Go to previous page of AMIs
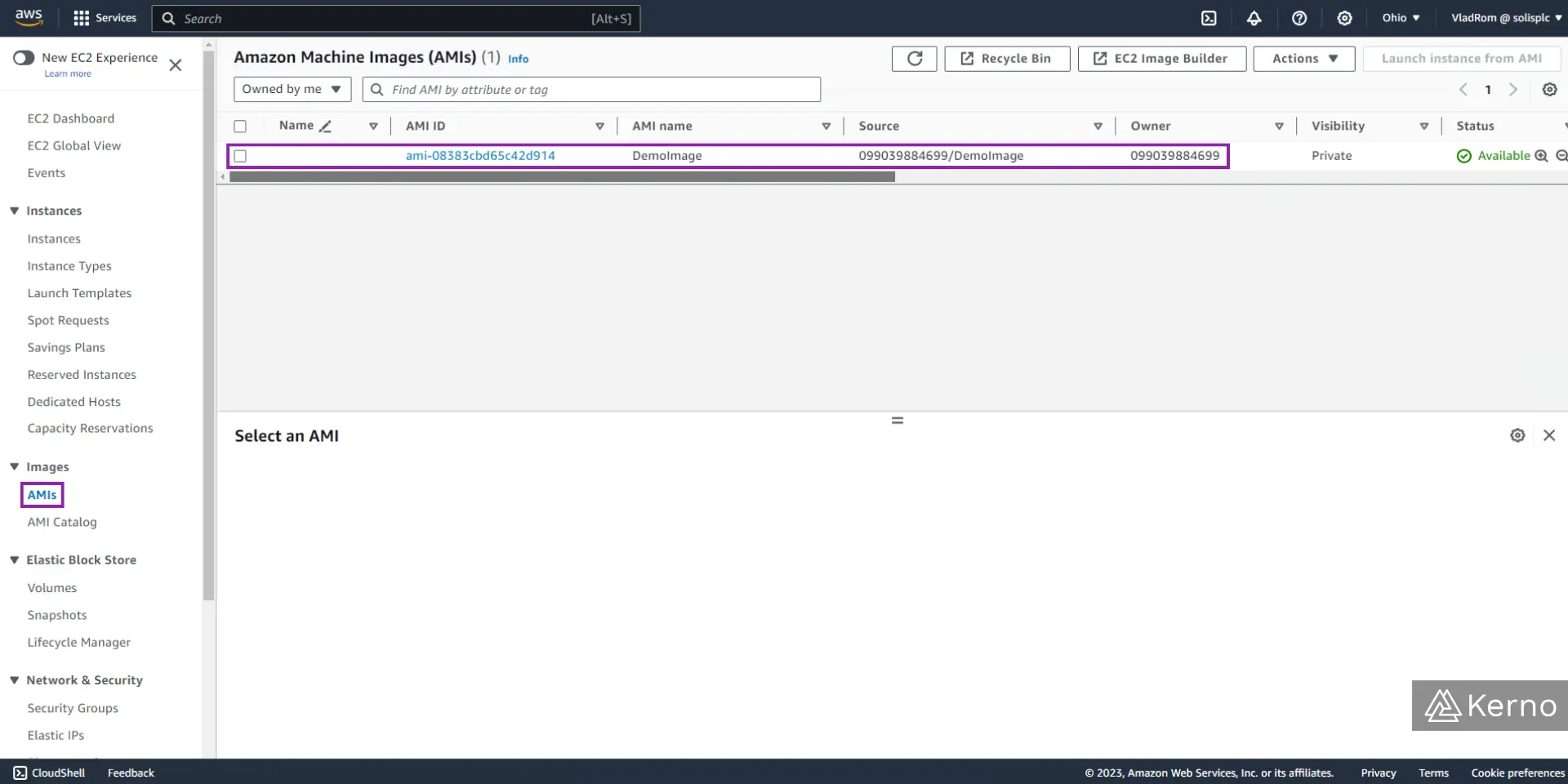Viewport: 1568px width, 784px height. [1463, 89]
